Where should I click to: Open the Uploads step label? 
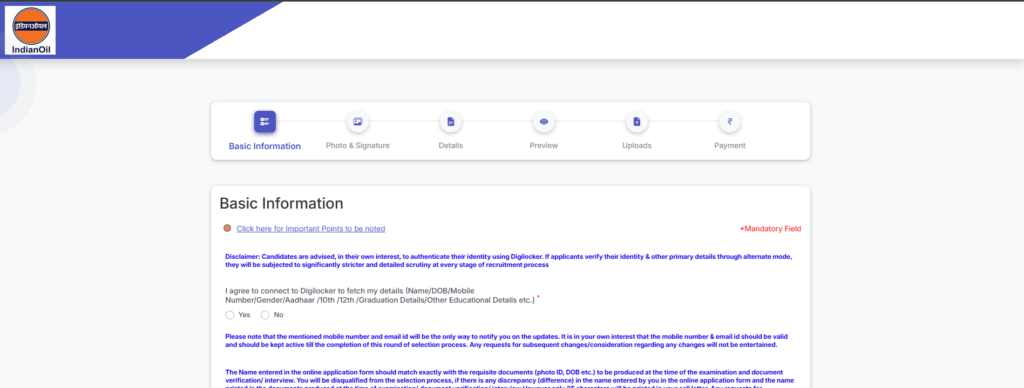pos(637,146)
